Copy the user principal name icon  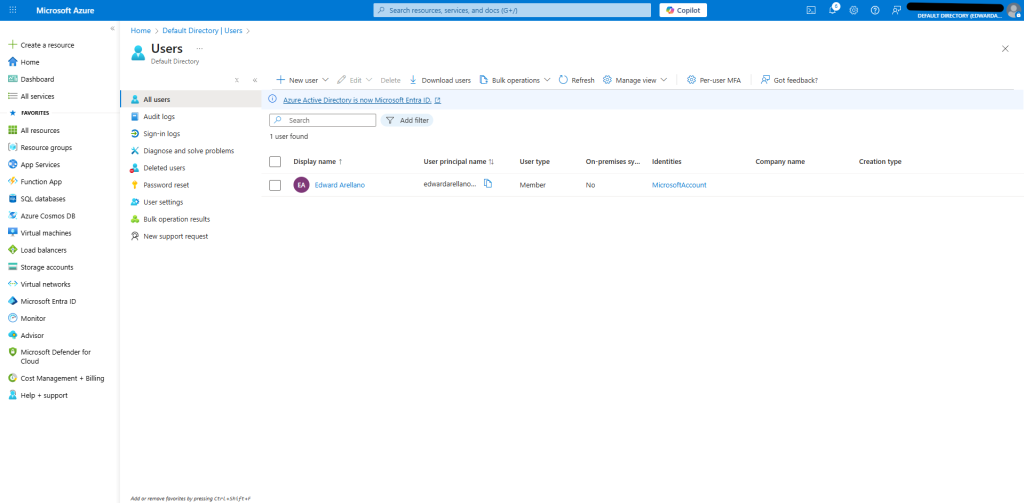click(x=488, y=184)
